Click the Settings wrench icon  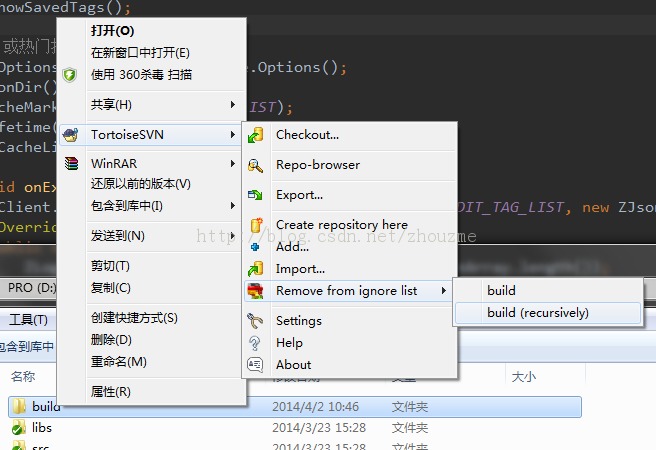coord(255,321)
